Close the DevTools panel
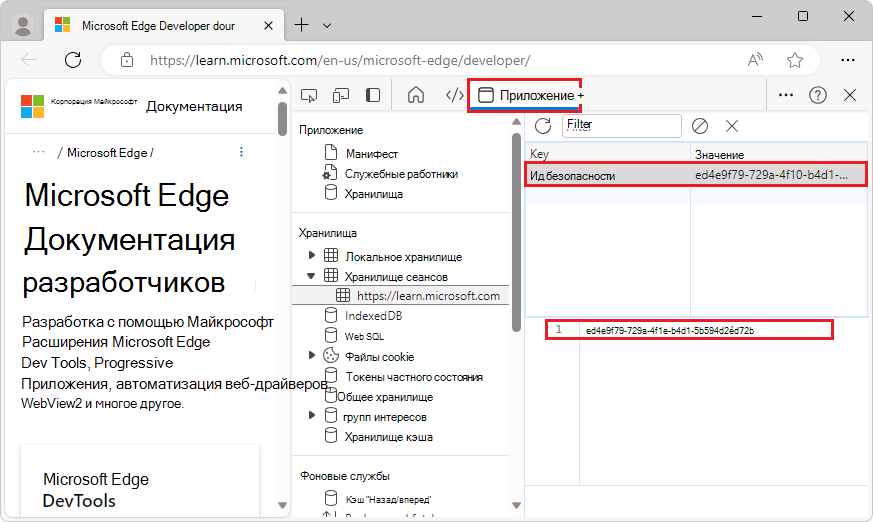This screenshot has width=873, height=522. click(850, 95)
